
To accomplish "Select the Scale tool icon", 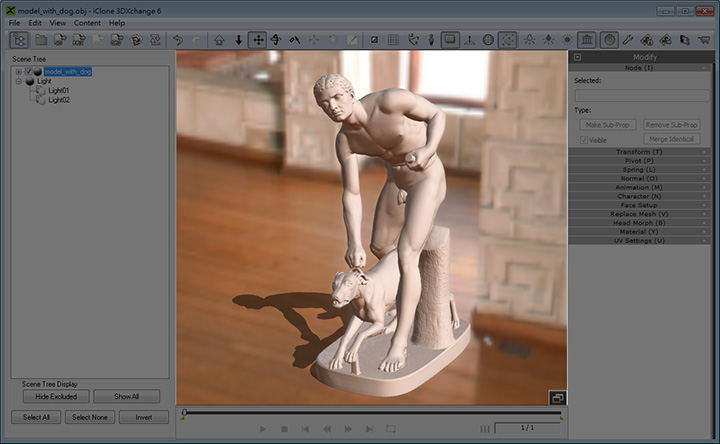I will 295,40.
